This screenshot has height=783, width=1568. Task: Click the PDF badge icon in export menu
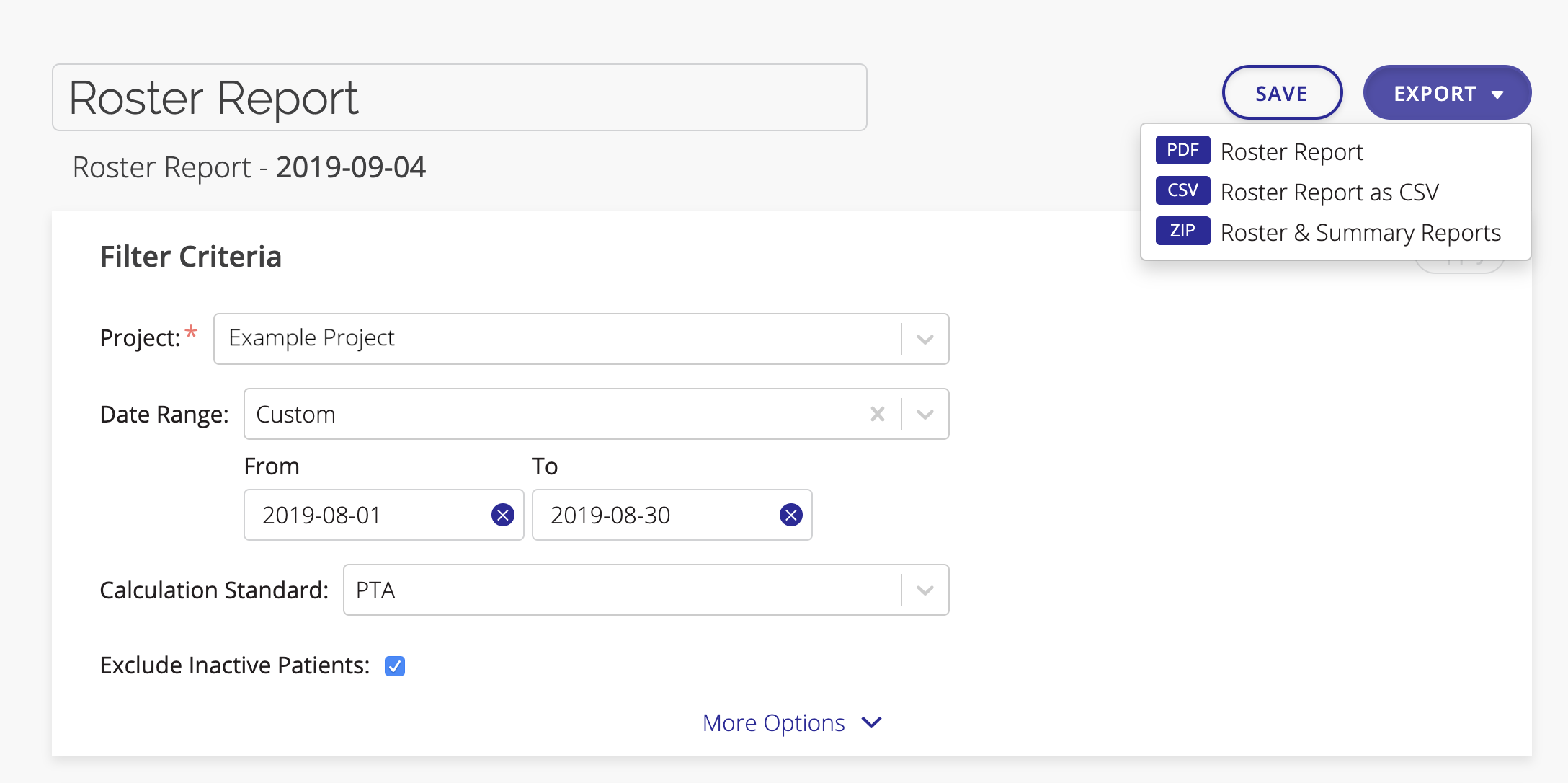tap(1182, 150)
